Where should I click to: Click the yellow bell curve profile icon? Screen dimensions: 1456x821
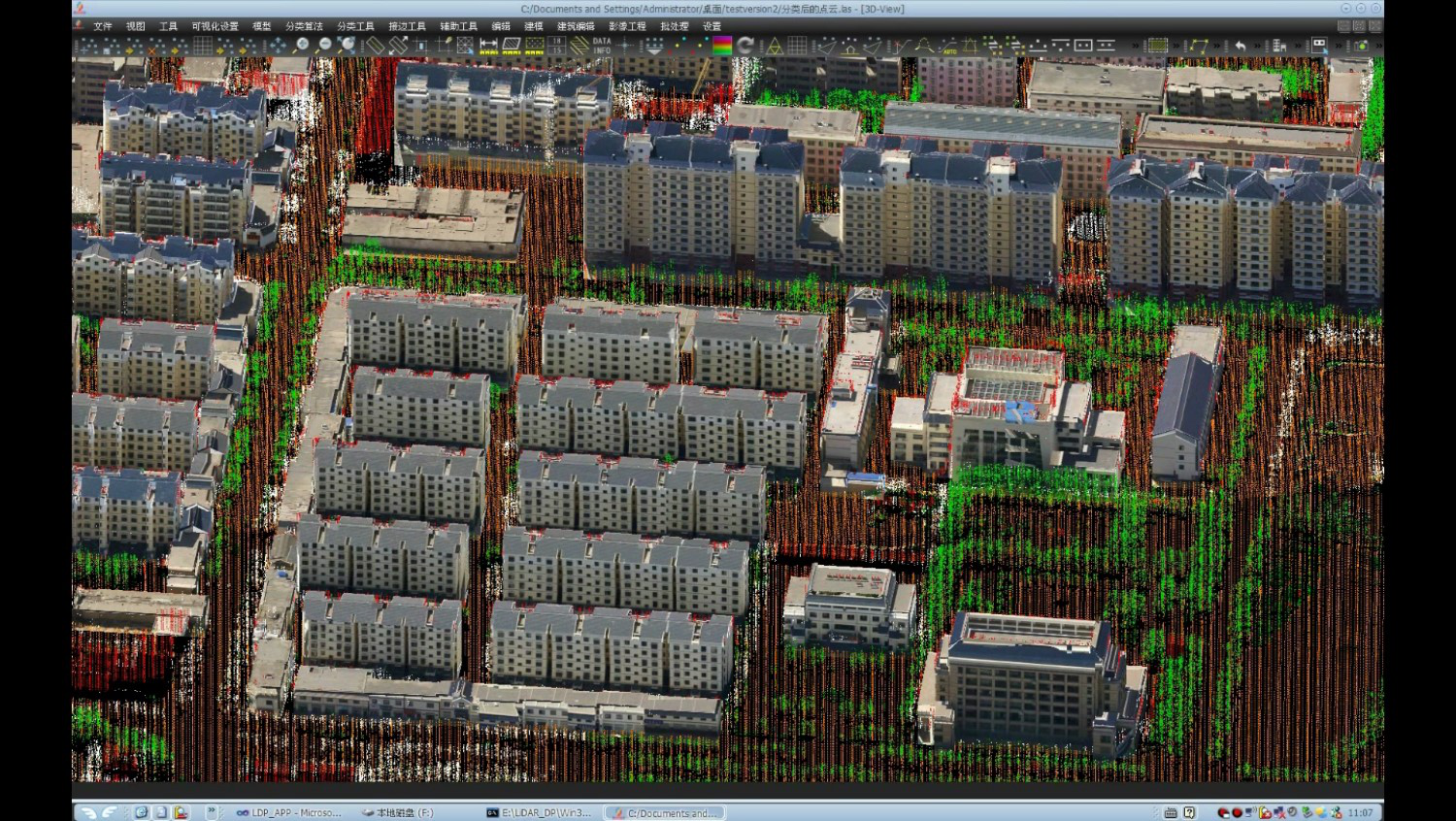click(924, 46)
